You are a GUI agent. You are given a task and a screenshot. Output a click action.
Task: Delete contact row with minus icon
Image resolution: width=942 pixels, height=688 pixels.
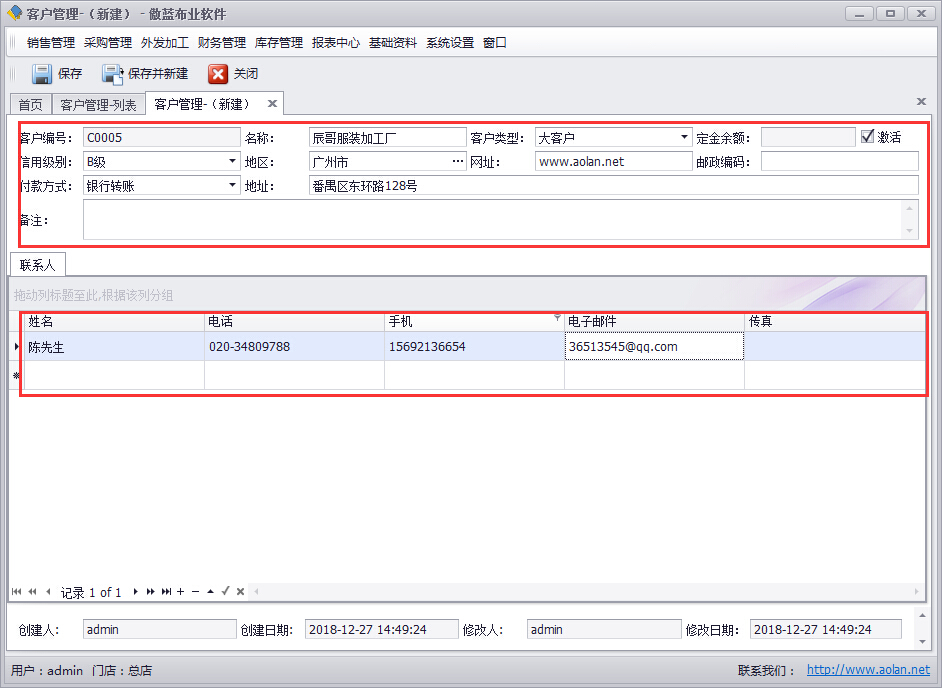coord(195,592)
